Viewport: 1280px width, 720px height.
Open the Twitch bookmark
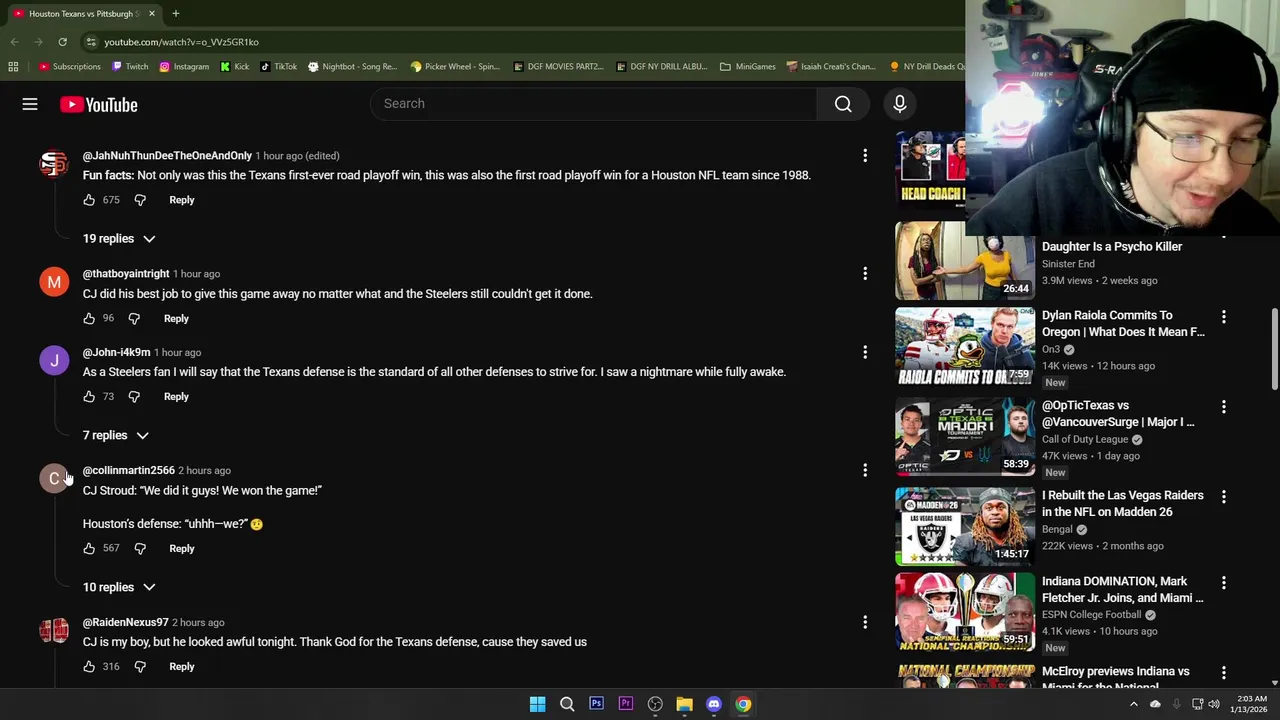click(130, 67)
